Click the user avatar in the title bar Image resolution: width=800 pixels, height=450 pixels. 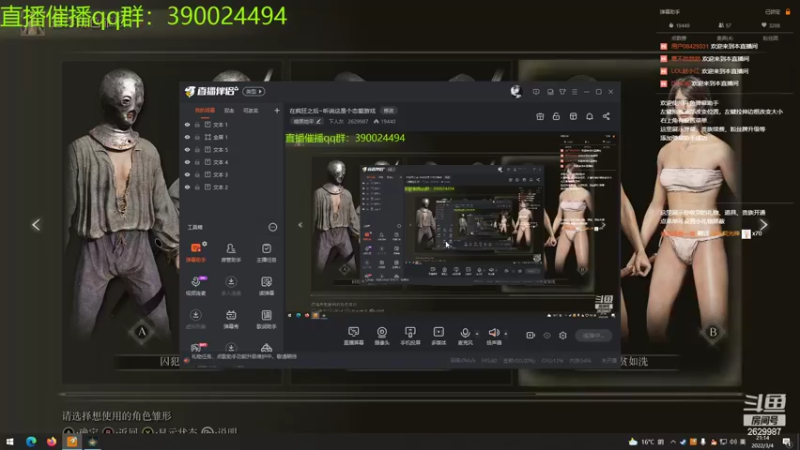click(x=516, y=91)
